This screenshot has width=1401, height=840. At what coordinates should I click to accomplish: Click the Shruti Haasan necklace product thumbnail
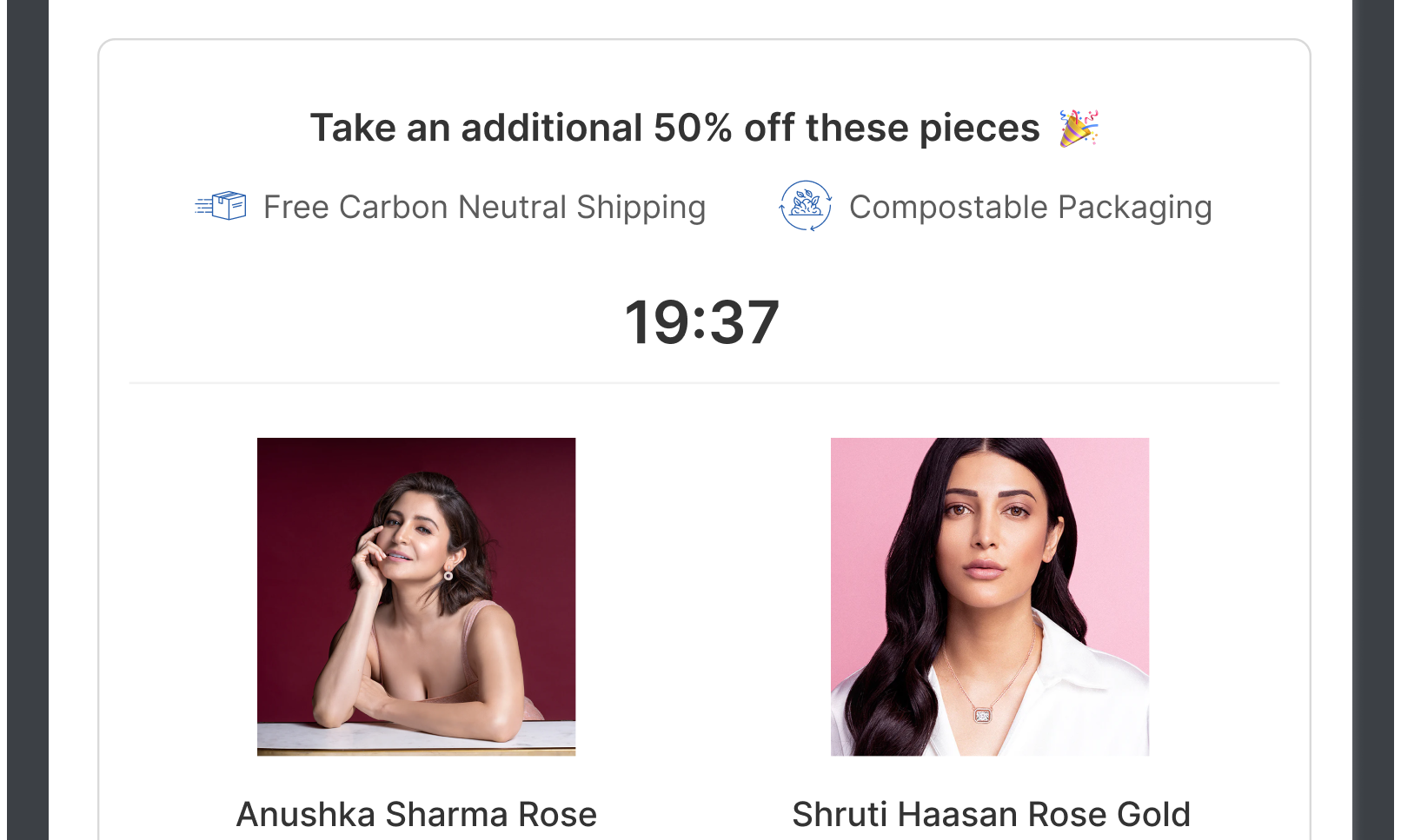click(989, 596)
